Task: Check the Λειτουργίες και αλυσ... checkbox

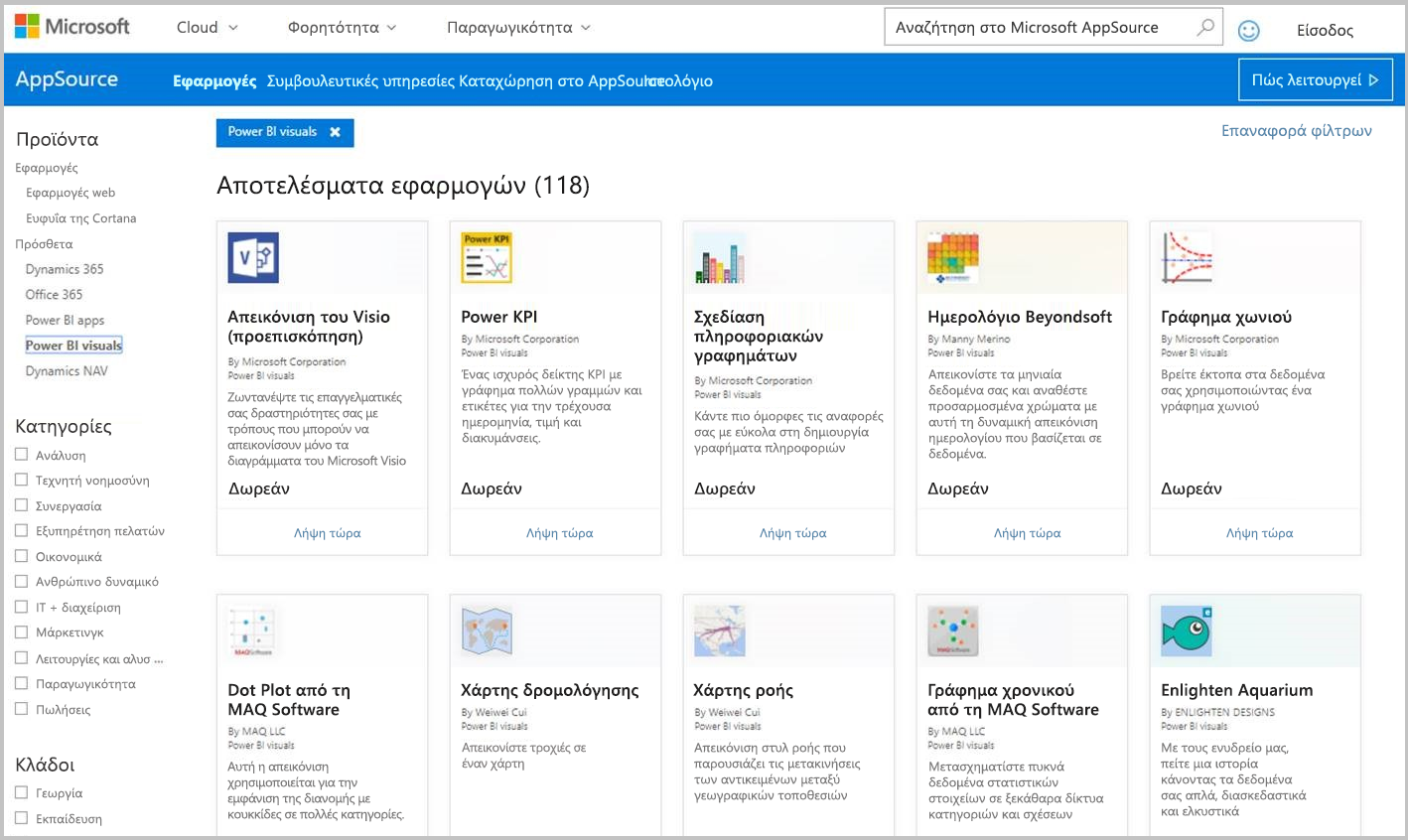Action: coord(21,658)
